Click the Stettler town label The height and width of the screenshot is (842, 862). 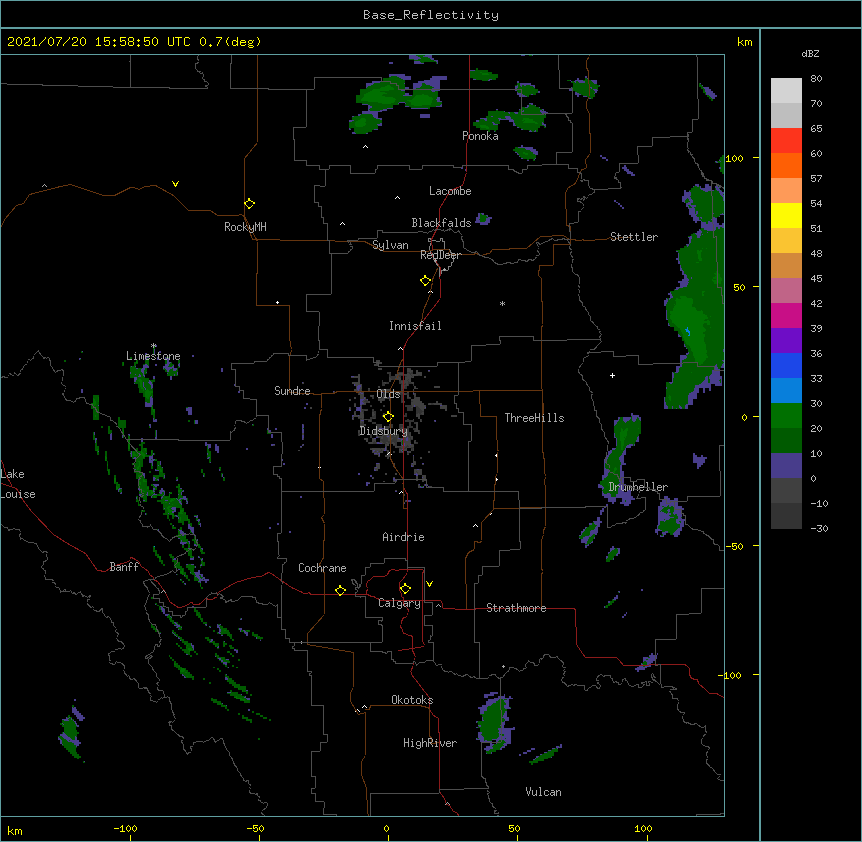tap(634, 237)
